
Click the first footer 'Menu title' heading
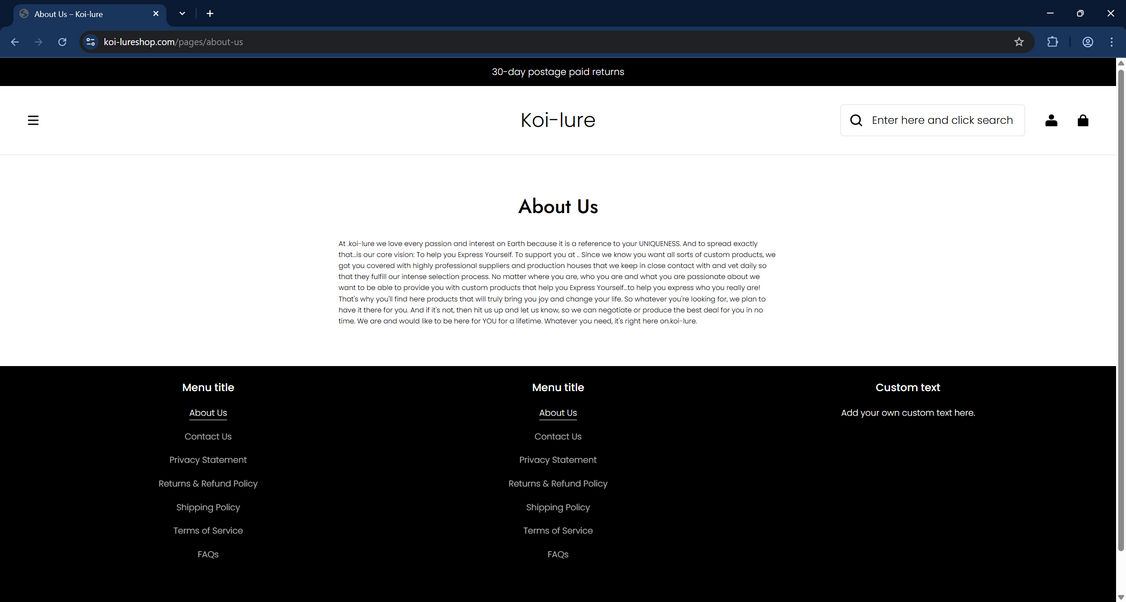click(x=208, y=387)
